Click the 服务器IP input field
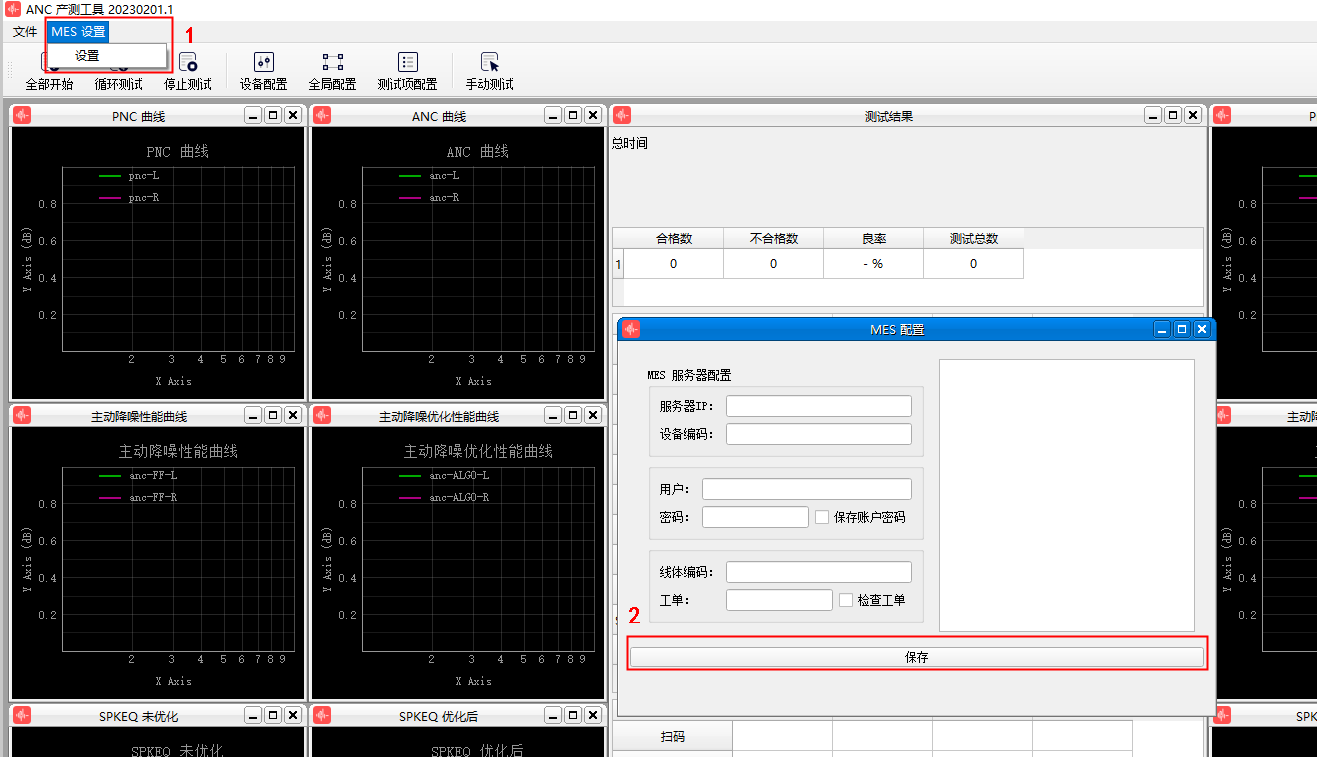 click(819, 406)
